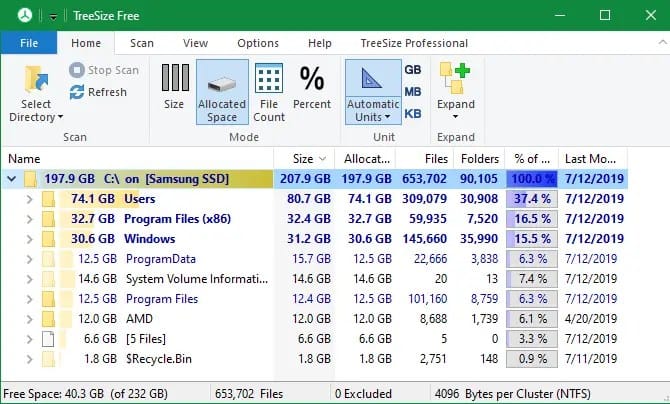Set the unit to KB
The width and height of the screenshot is (670, 404).
[412, 114]
